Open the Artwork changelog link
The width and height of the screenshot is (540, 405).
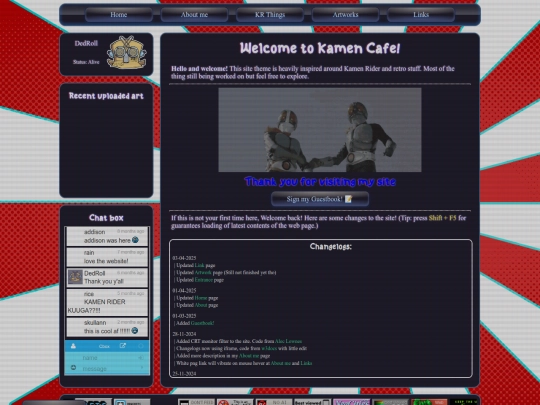click(203, 272)
